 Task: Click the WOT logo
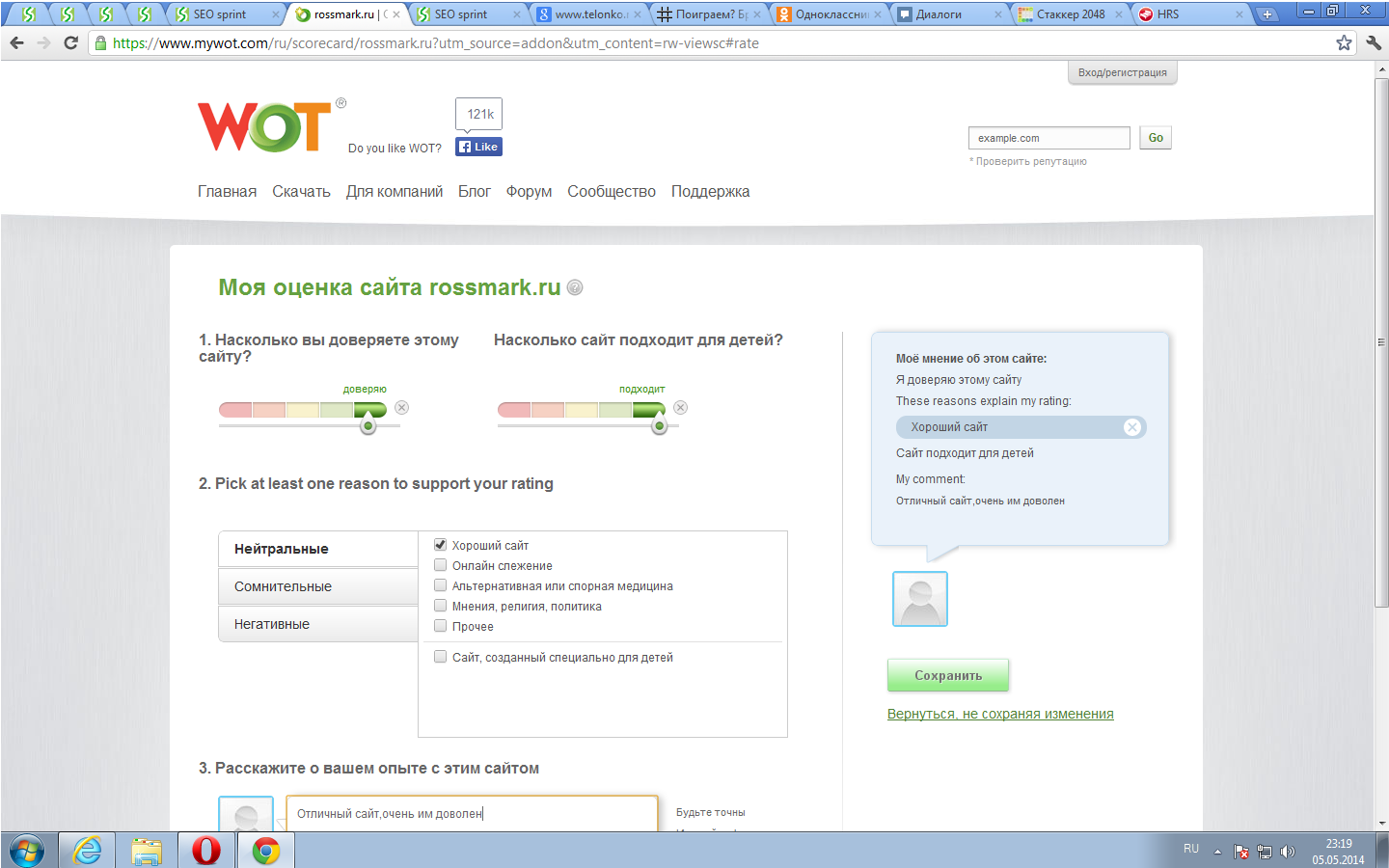pyautogui.click(x=265, y=126)
